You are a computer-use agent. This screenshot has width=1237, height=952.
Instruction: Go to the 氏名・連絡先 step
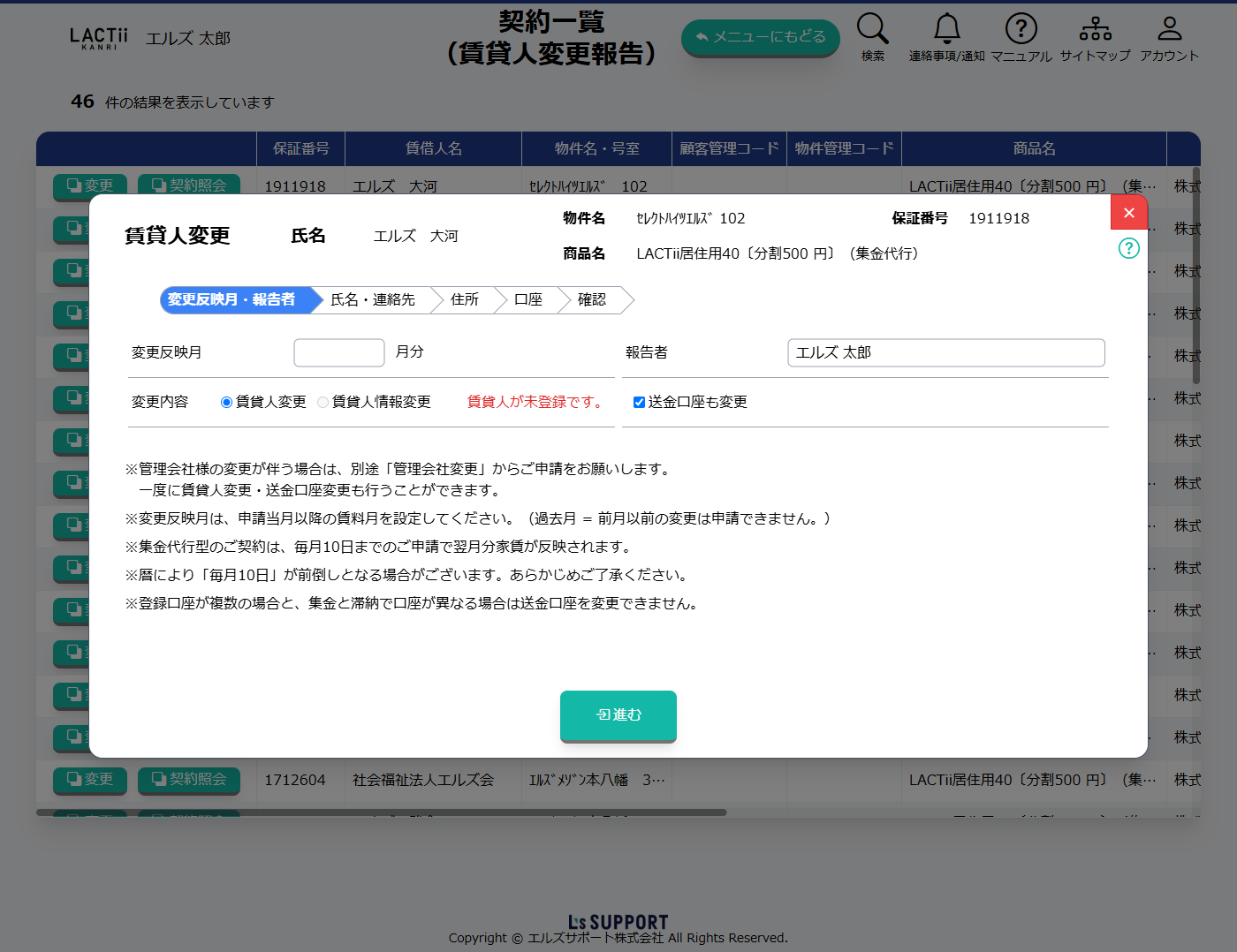click(x=372, y=300)
